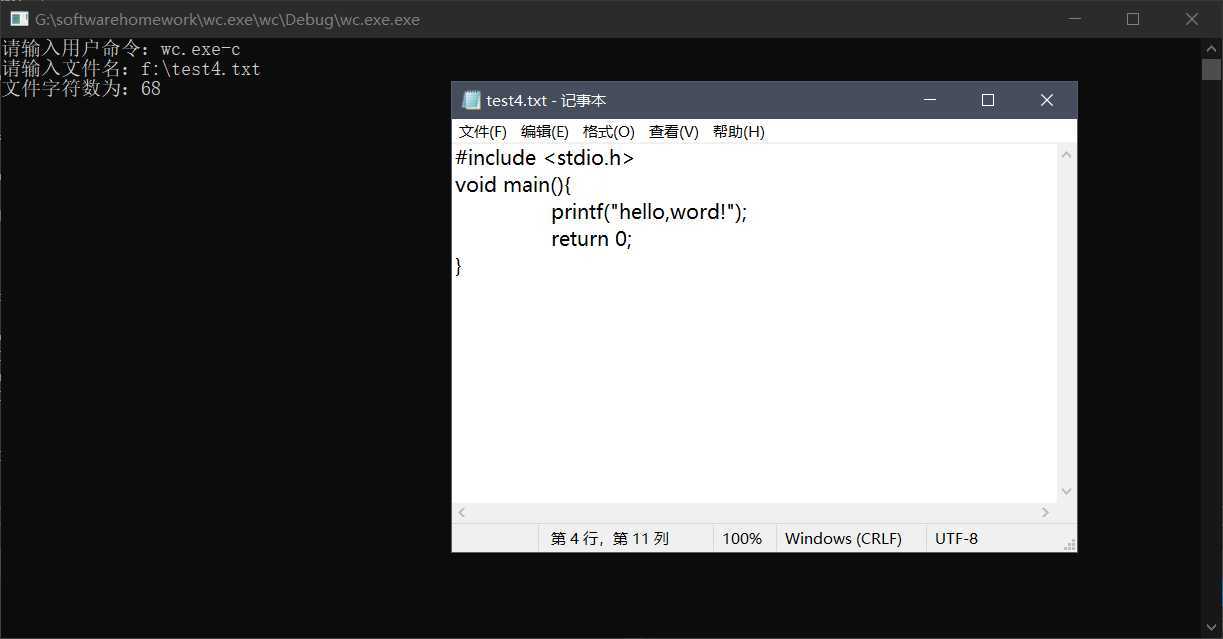1223x639 pixels.
Task: Click the console window scrollbar thumb
Action: click(1211, 69)
